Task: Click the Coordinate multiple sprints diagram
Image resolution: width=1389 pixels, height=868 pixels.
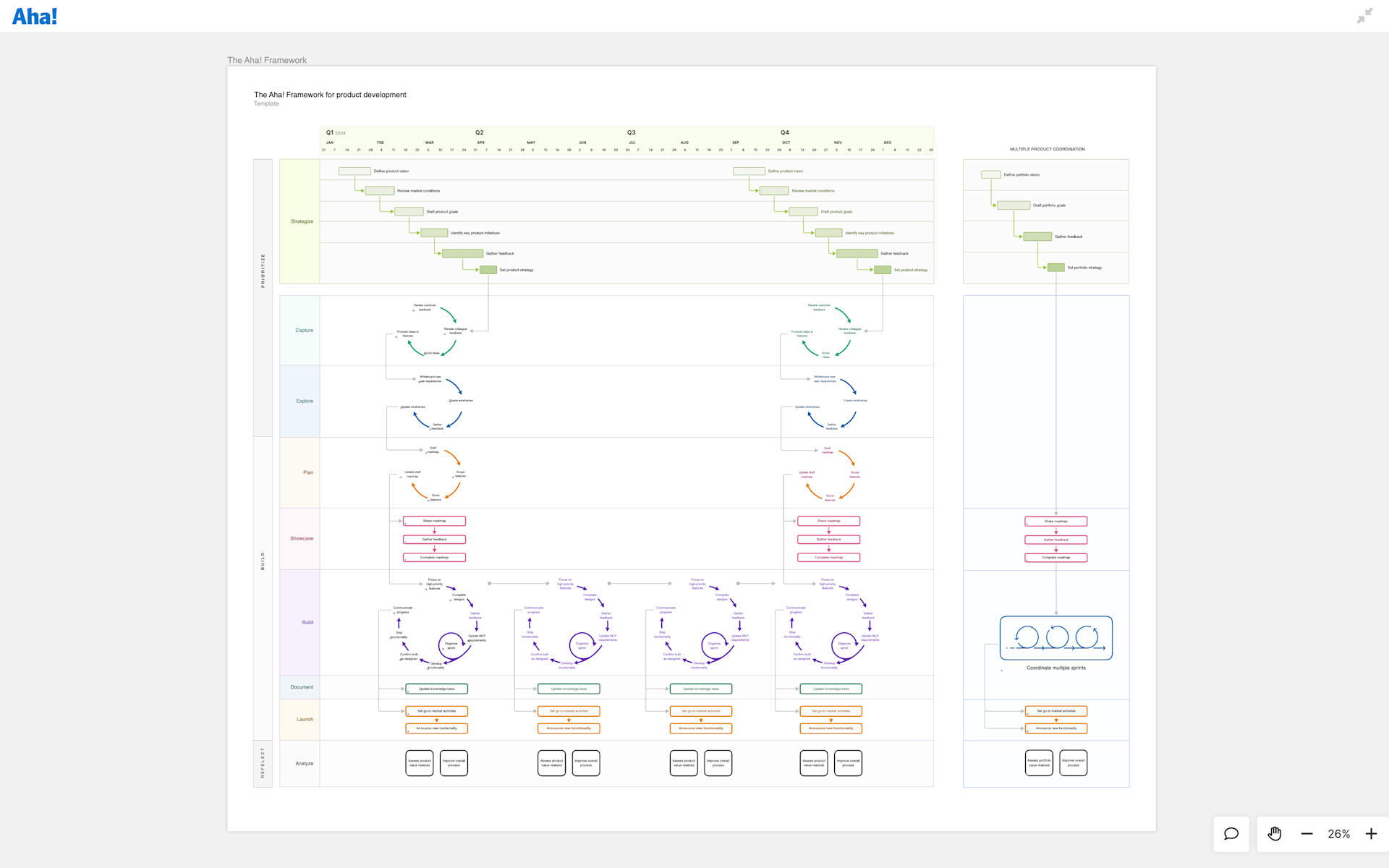Action: click(1055, 638)
